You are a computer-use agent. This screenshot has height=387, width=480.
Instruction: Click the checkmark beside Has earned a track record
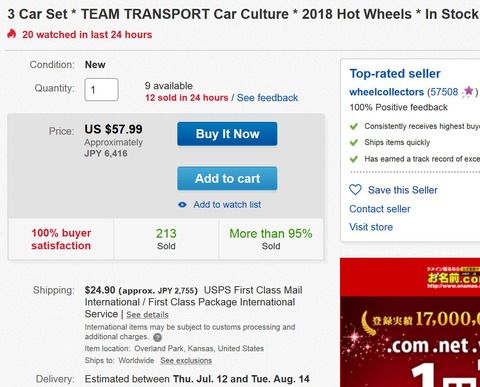354,159
